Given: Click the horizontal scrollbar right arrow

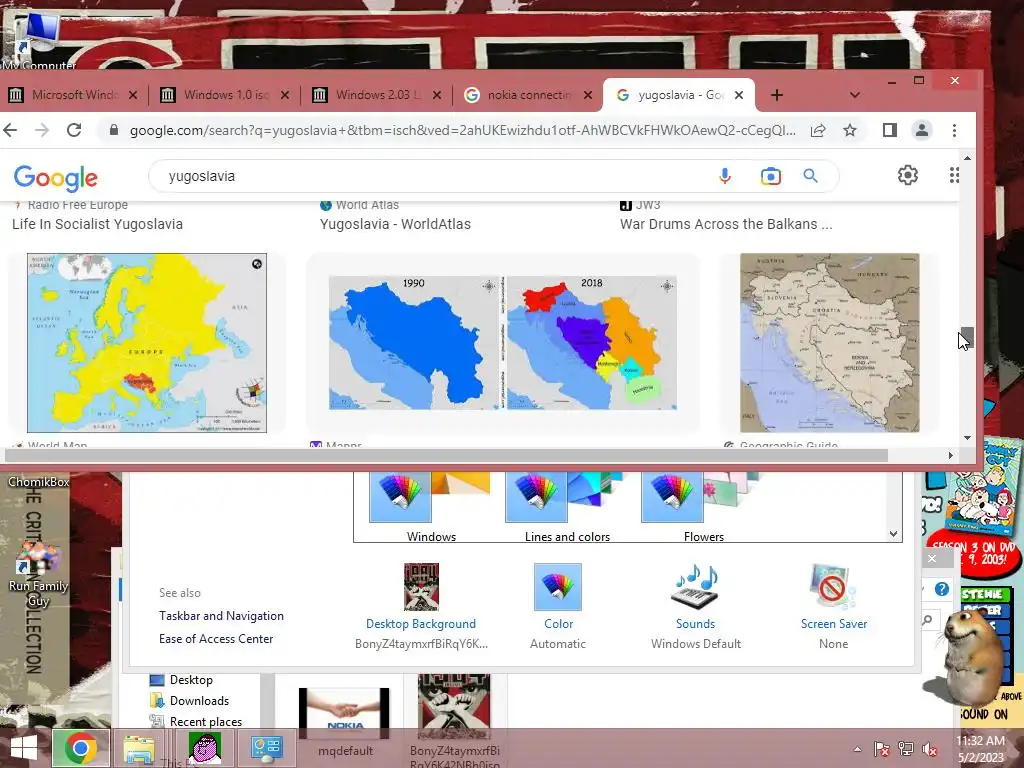Looking at the screenshot, I should coord(950,455).
